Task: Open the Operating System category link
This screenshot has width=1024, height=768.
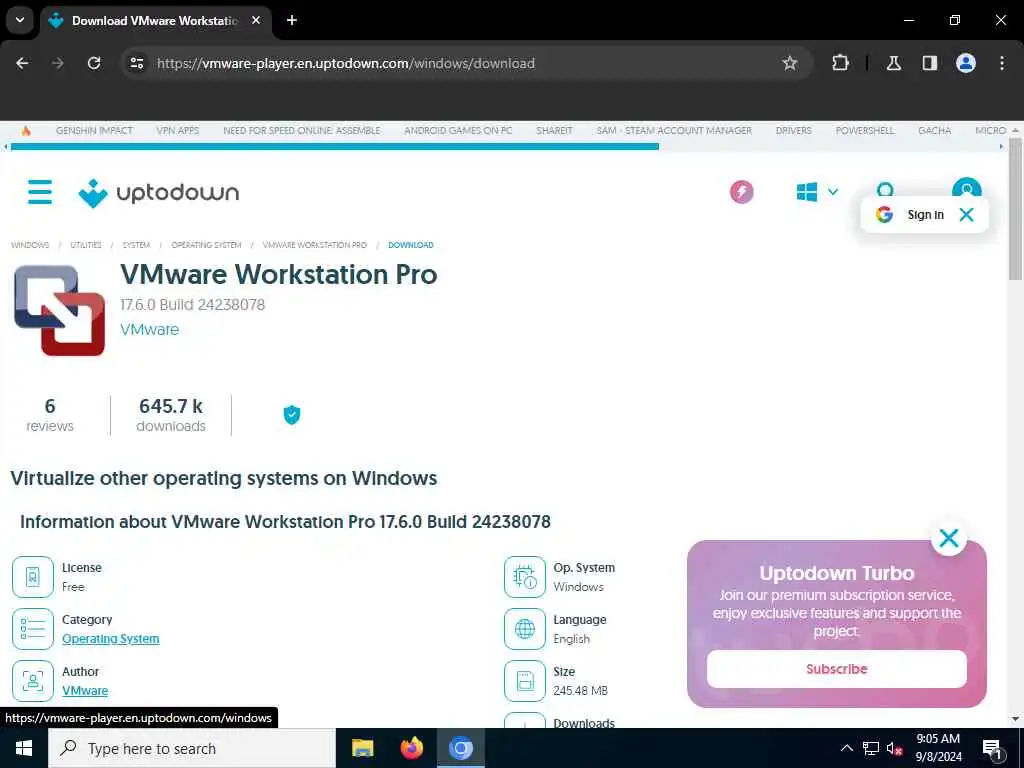Action: pos(110,639)
